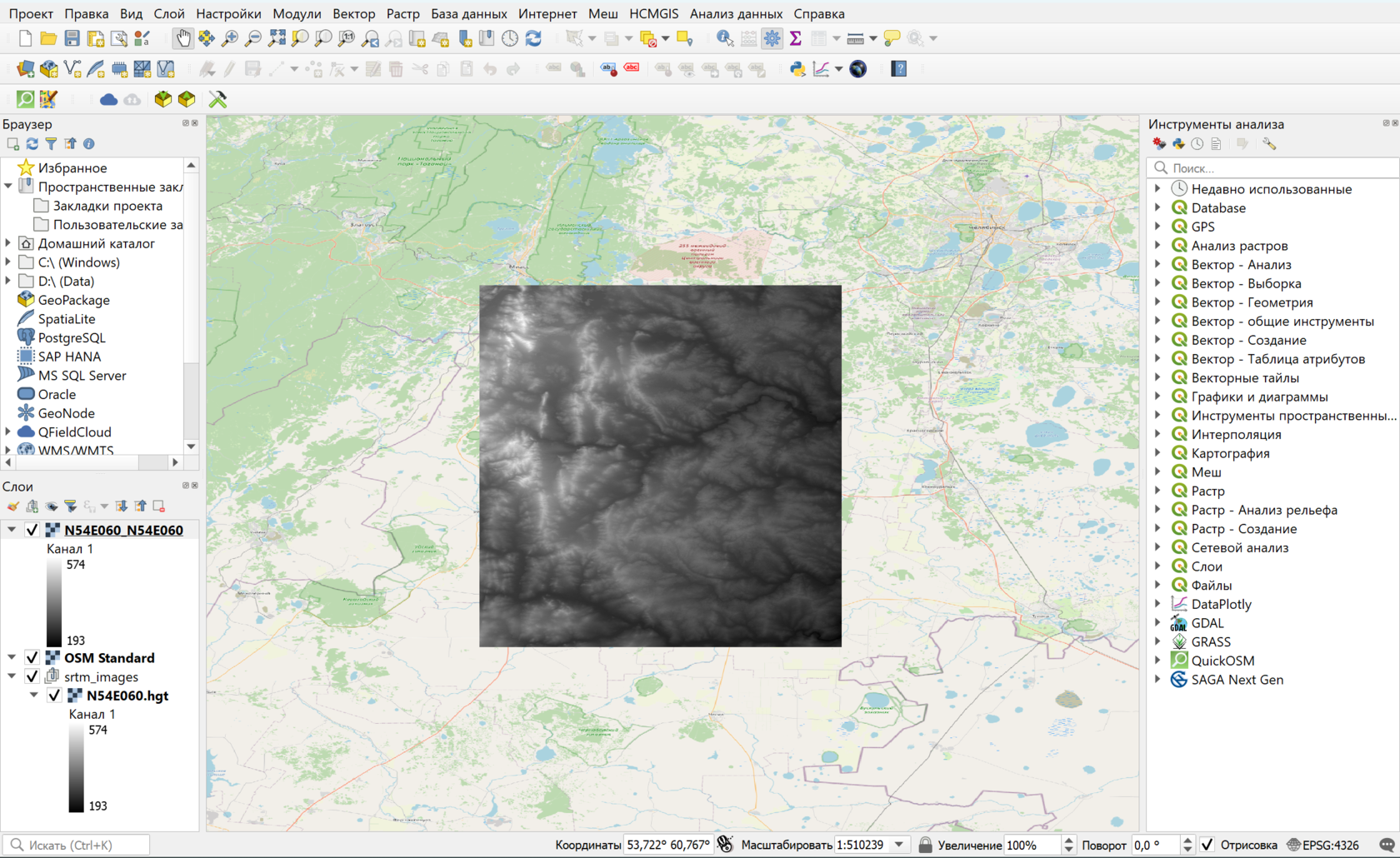Expand the Растр - Анализ рельефа toolbox group
Screen dimensions: 1400x858
coord(1157,510)
